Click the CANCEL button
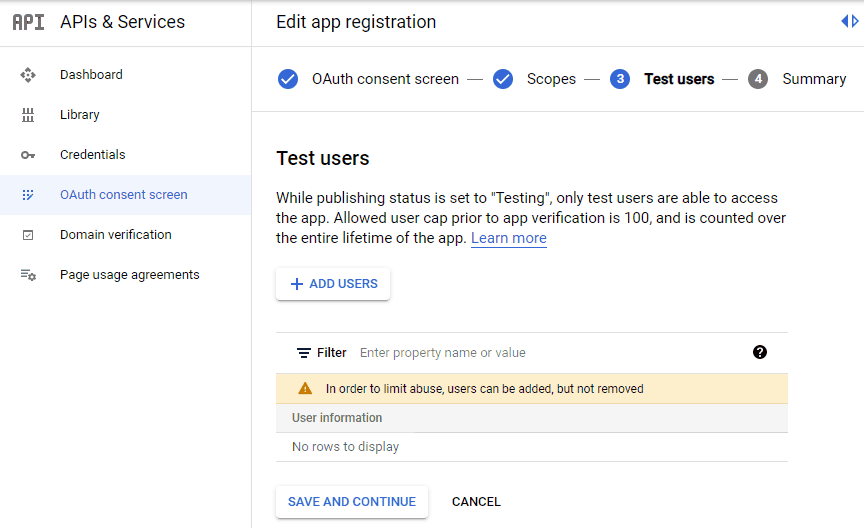 (x=476, y=502)
